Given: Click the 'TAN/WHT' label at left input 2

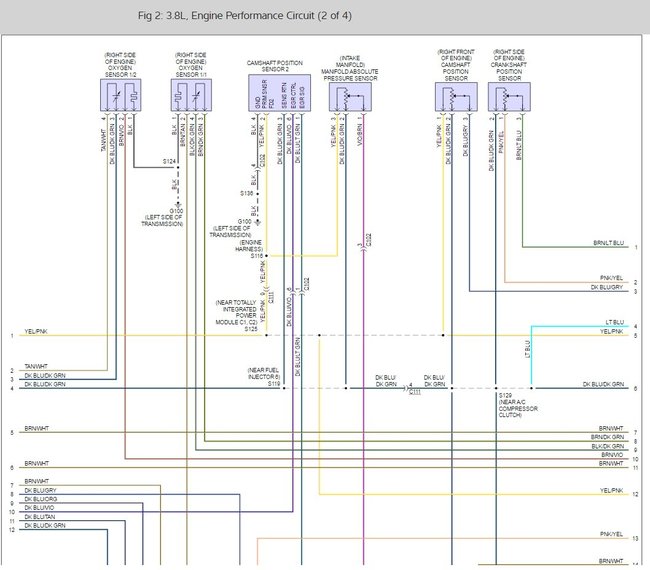Looking at the screenshot, I should tap(36, 366).
